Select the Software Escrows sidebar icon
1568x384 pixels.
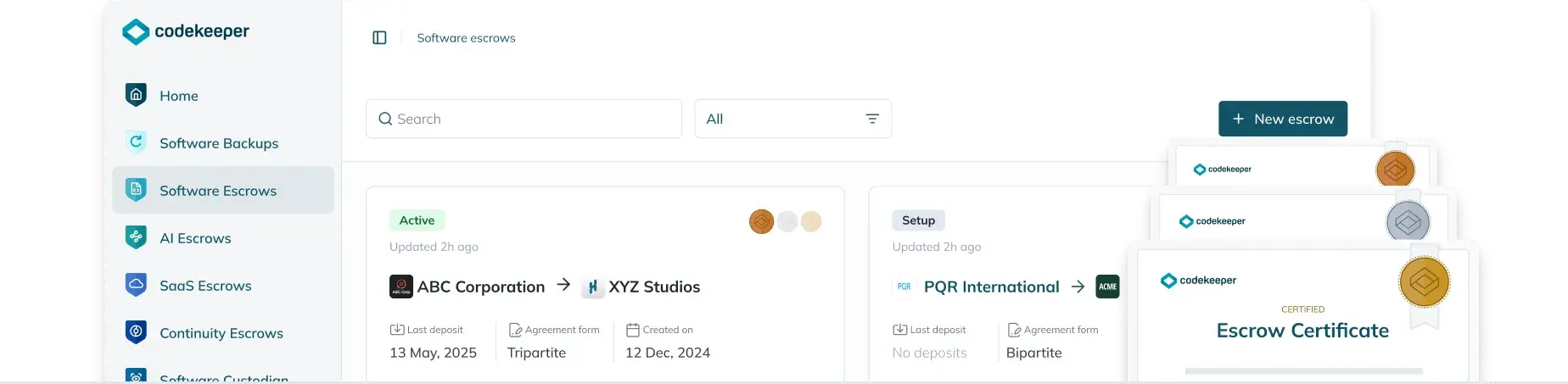coord(136,190)
